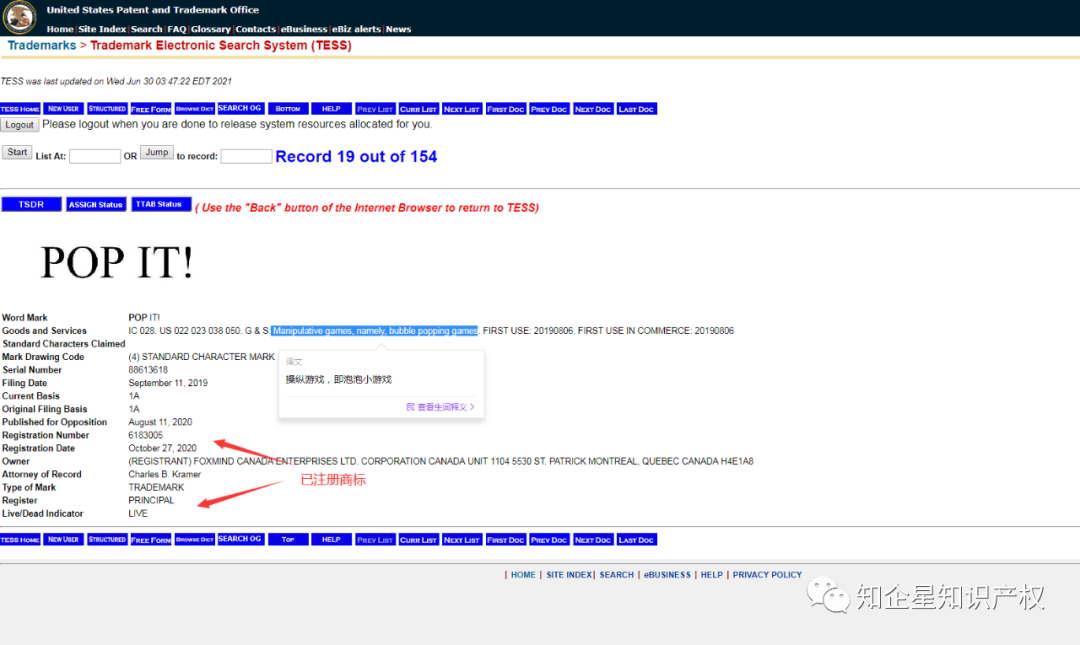Click Curr List in the lower toolbar

(x=419, y=540)
